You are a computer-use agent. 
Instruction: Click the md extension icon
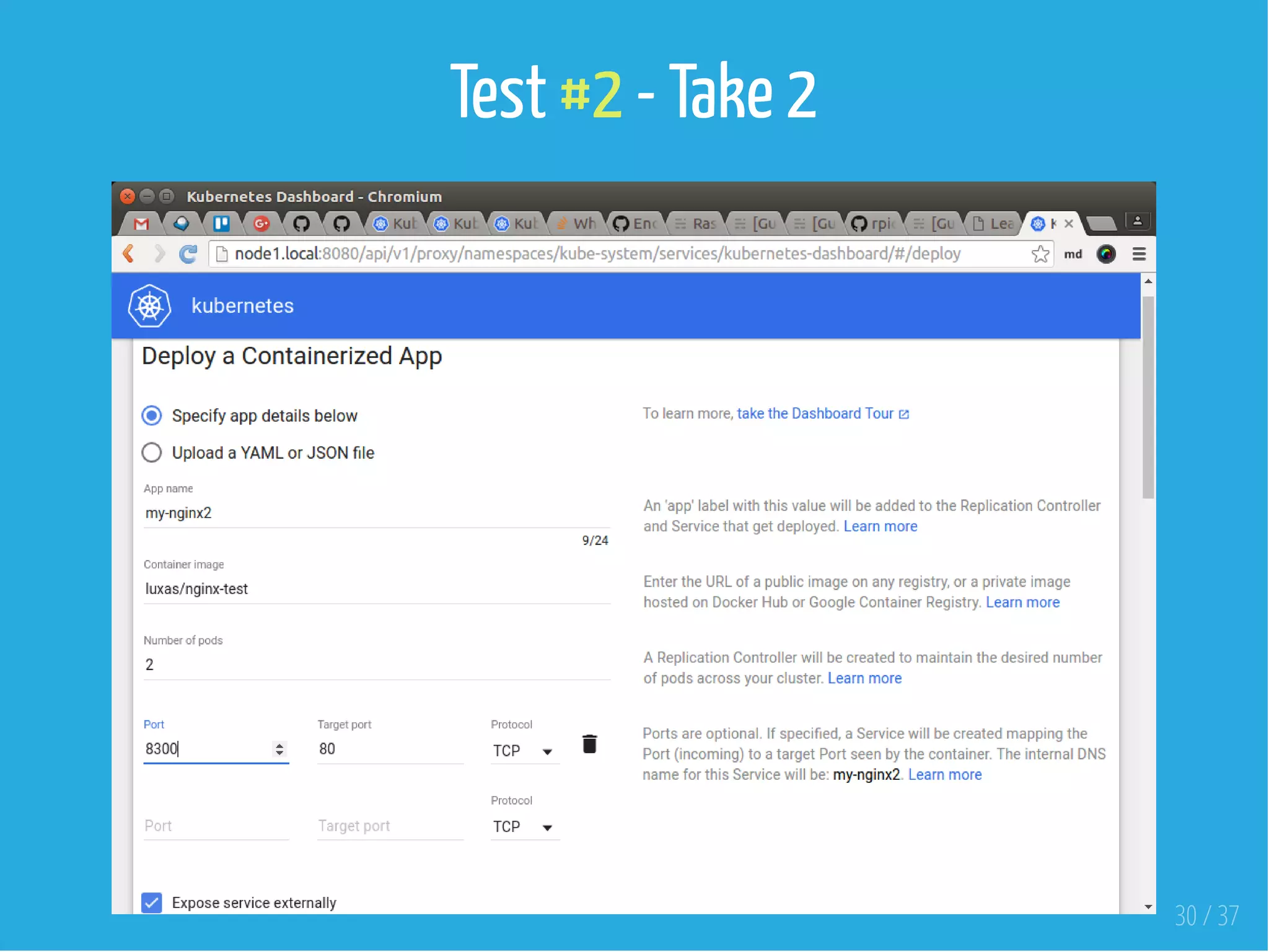[x=1073, y=254]
